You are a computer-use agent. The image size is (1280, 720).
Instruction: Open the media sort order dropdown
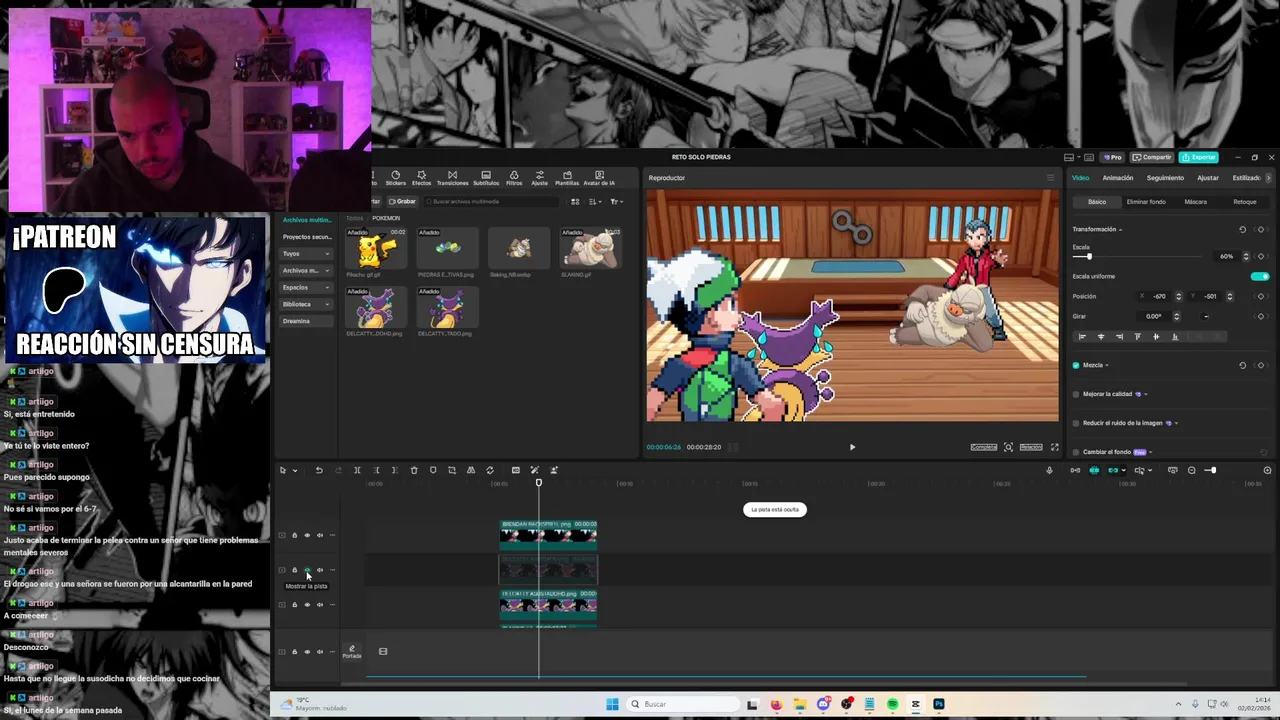click(595, 202)
